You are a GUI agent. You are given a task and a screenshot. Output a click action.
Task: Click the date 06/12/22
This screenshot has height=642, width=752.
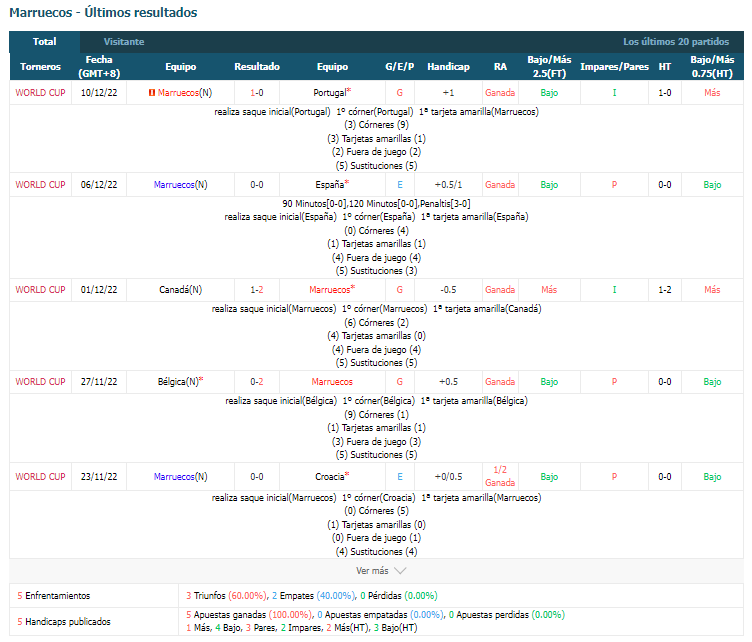point(99,185)
